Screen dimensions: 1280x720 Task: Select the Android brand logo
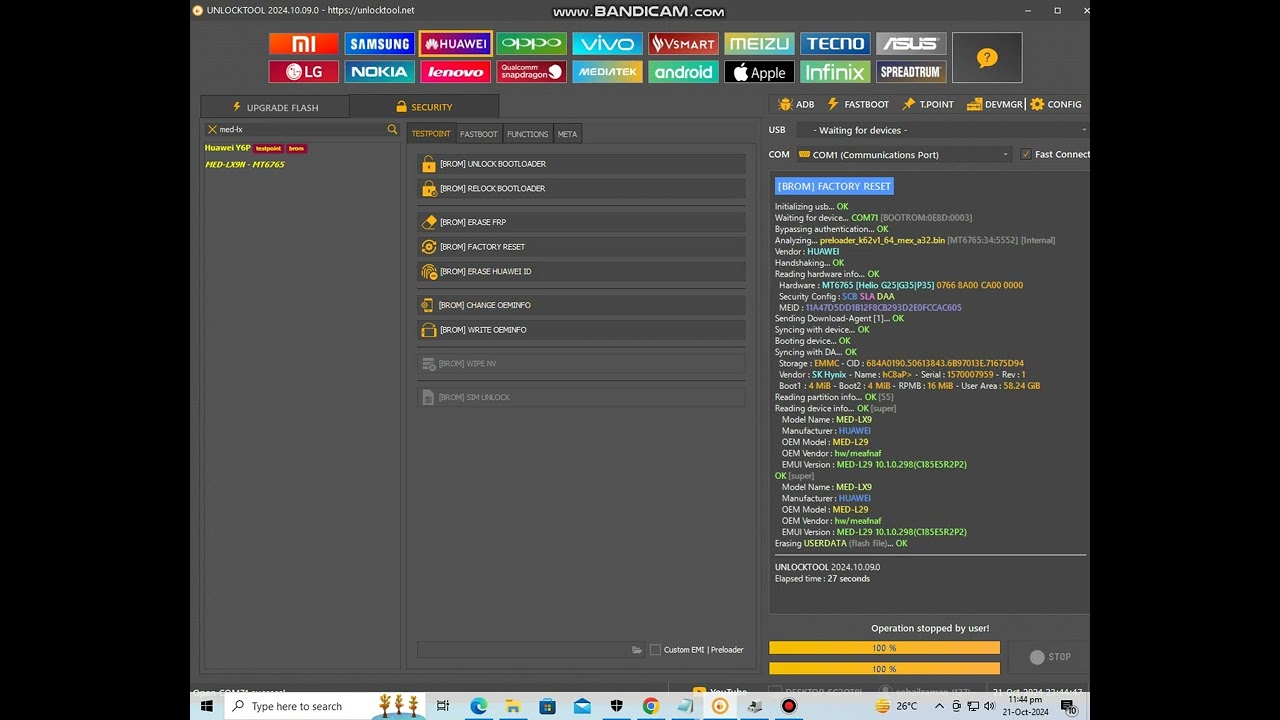pyautogui.click(x=684, y=72)
